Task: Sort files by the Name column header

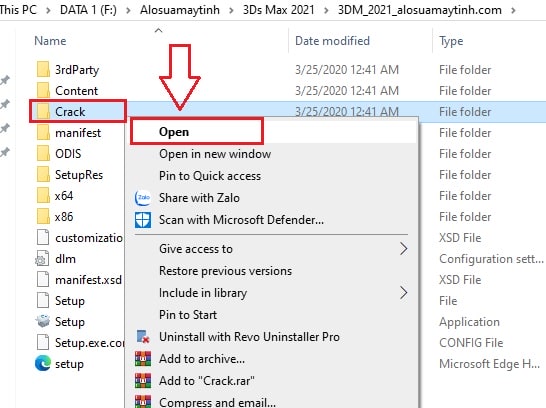Action: (x=50, y=41)
